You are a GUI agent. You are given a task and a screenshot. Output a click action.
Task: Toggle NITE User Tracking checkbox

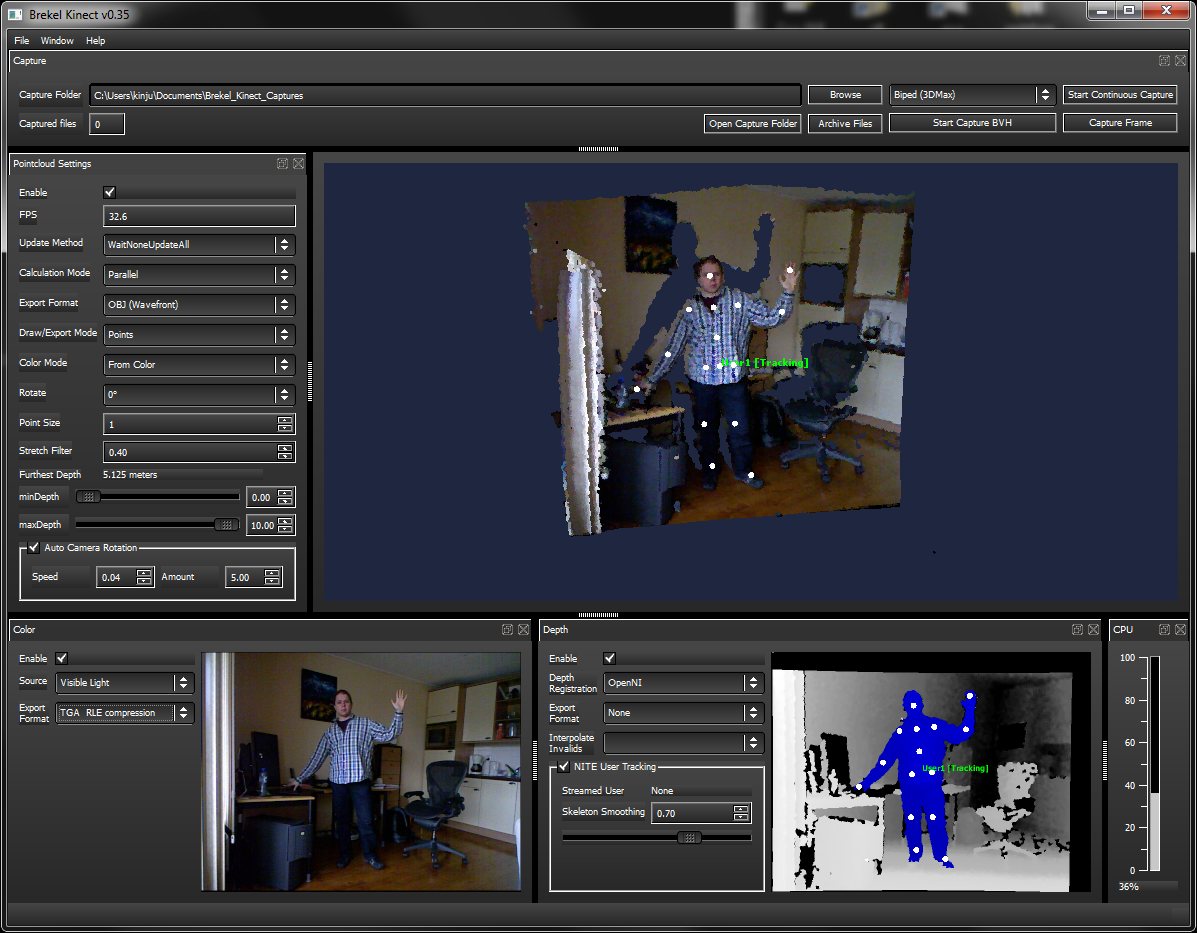(x=563, y=767)
